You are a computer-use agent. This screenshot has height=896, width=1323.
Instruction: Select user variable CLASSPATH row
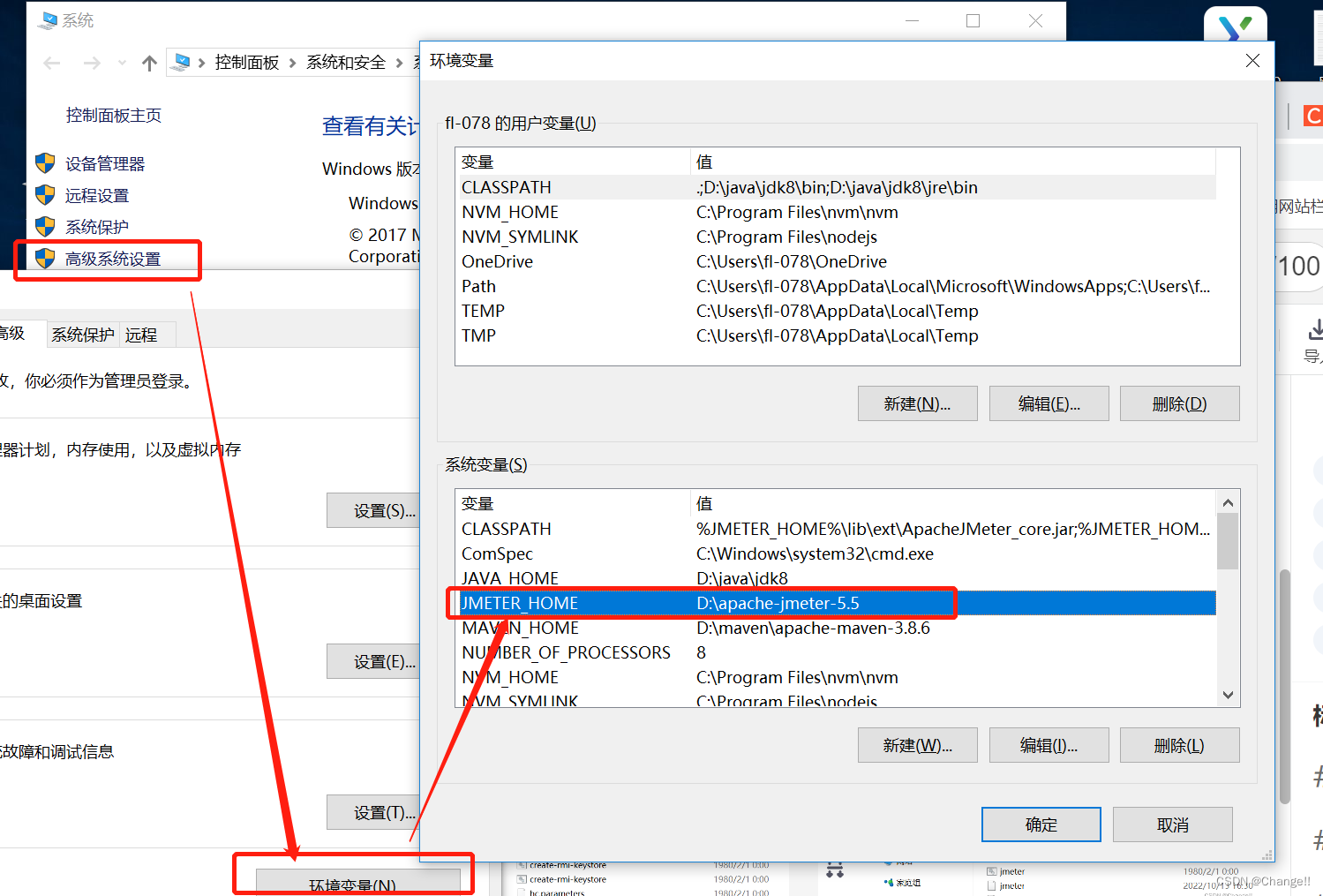[x=836, y=187]
